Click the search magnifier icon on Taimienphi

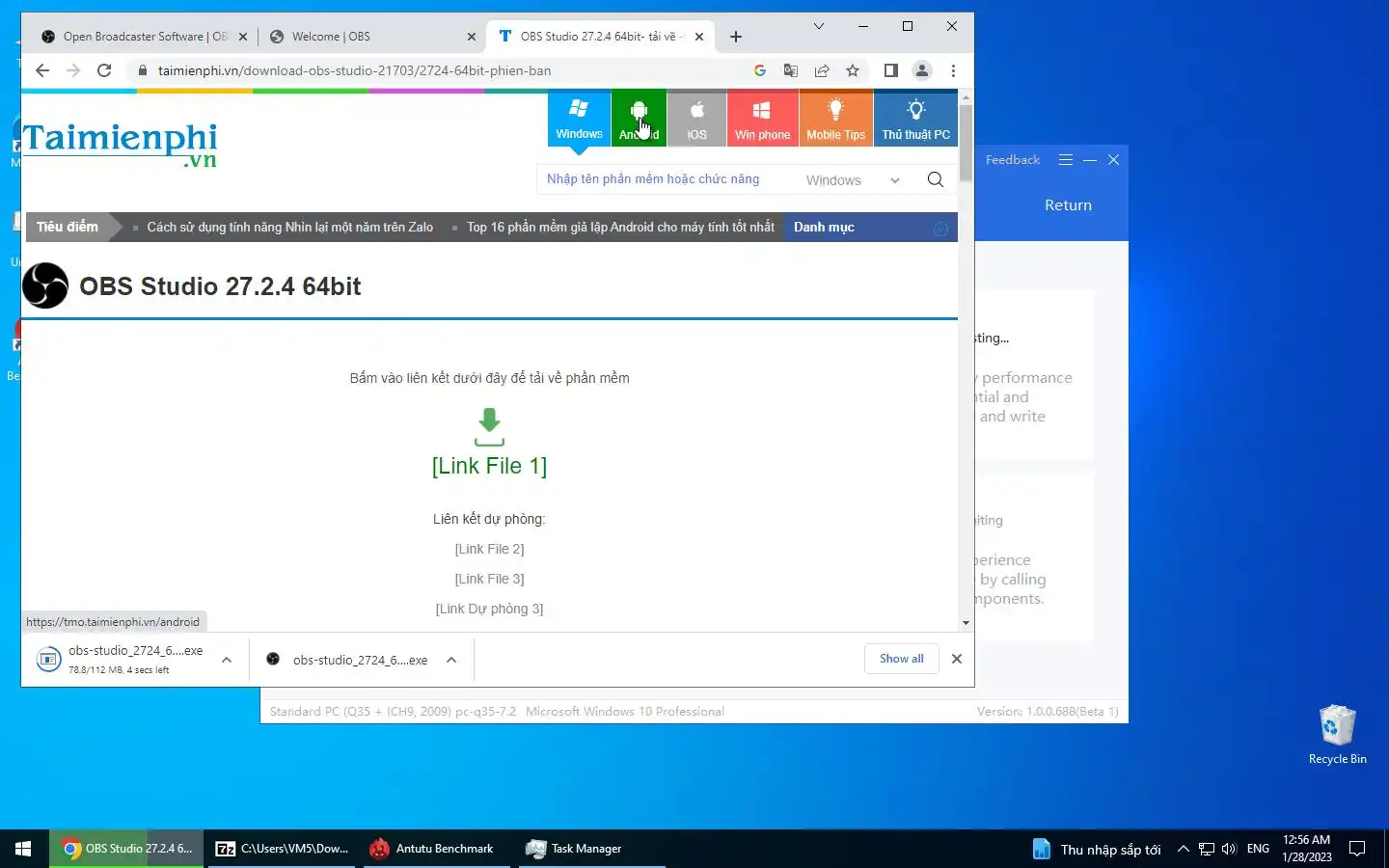935,179
